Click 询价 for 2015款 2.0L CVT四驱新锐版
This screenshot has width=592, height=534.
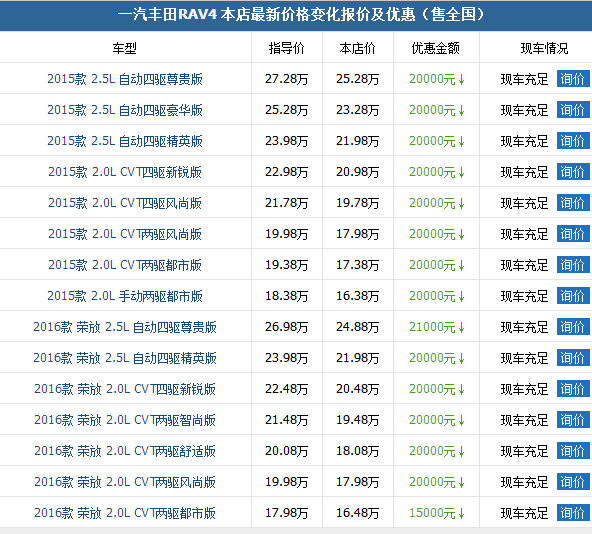click(x=573, y=172)
